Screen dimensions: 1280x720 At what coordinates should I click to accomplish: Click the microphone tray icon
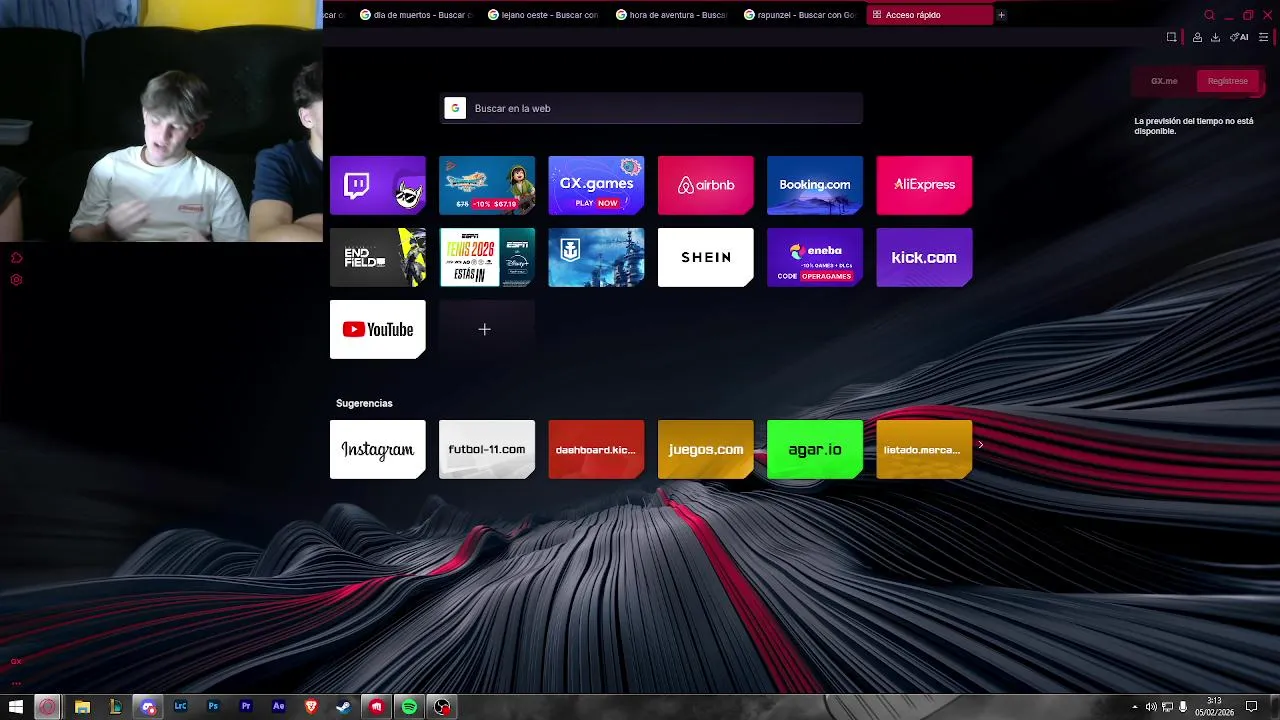tap(1183, 707)
